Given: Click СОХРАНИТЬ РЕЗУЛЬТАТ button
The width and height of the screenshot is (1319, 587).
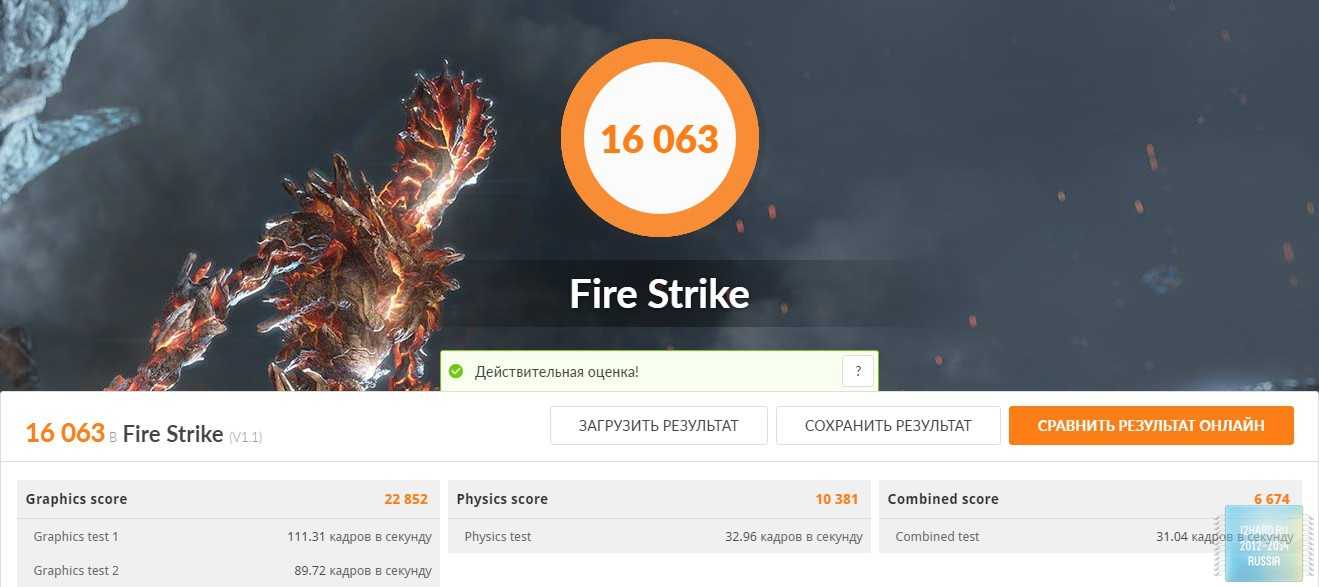Looking at the screenshot, I should (x=888, y=425).
